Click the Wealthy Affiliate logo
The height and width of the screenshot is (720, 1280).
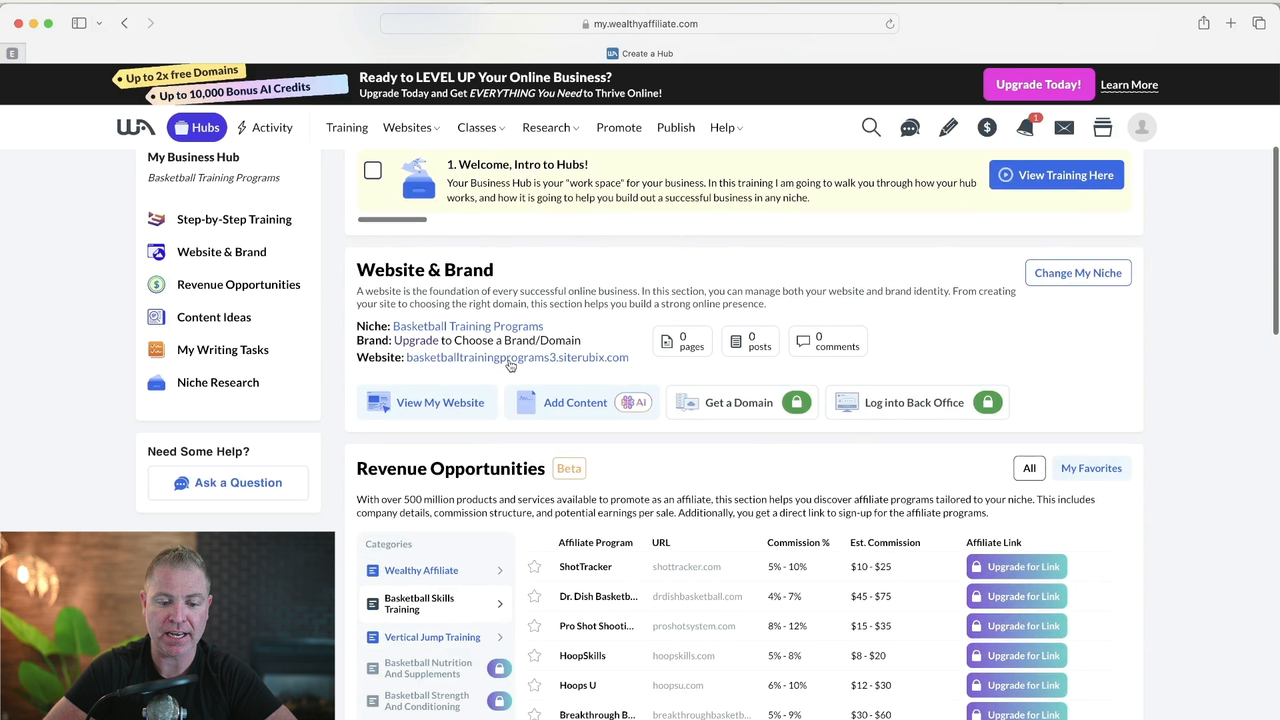point(135,127)
